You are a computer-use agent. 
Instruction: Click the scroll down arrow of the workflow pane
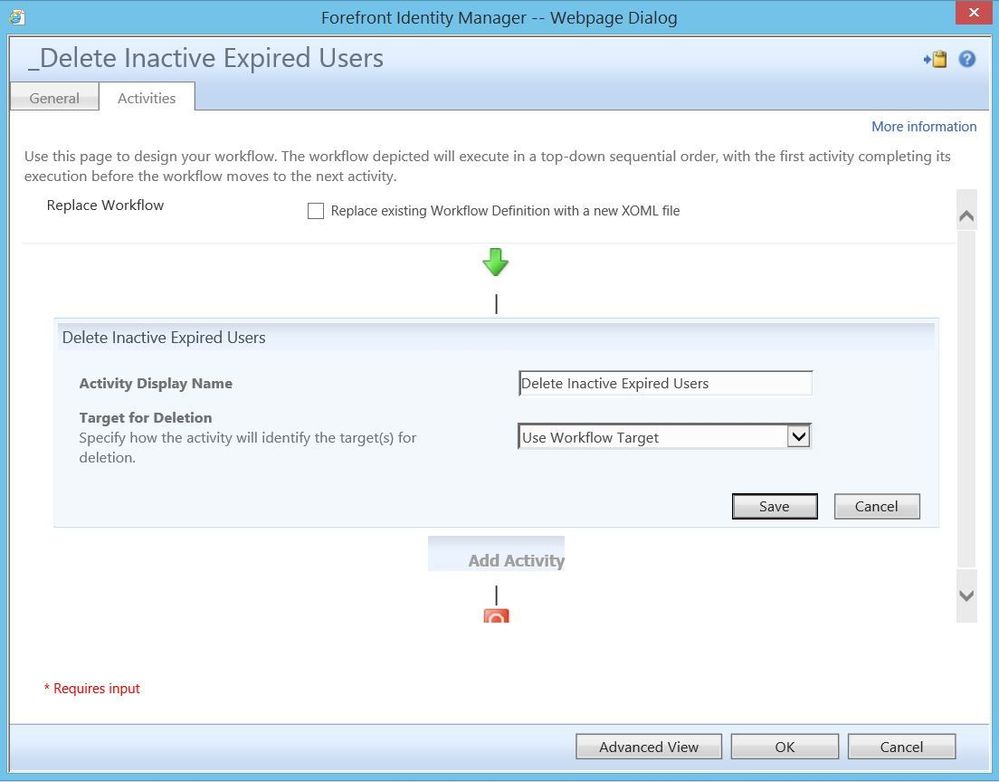967,595
